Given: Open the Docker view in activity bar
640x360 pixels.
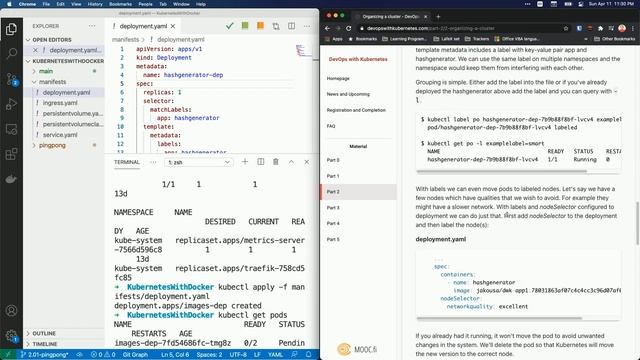Looking at the screenshot, I should tap(11, 179).
